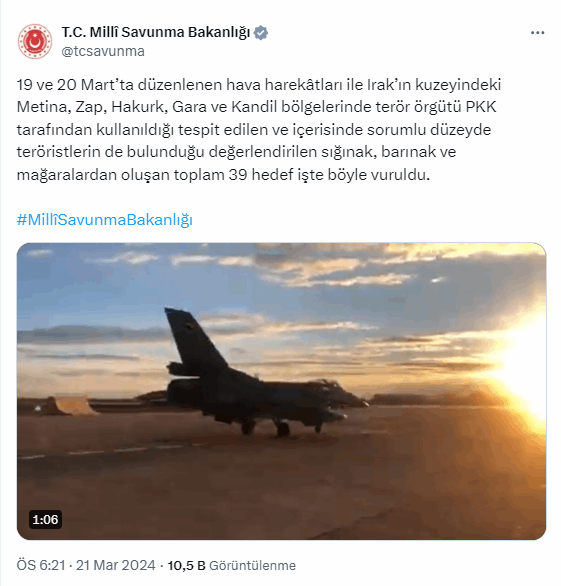Viewport: 561px width, 586px height.
Task: Open T.C. Millî Savunma Bakanlığı display name
Action: click(x=155, y=33)
